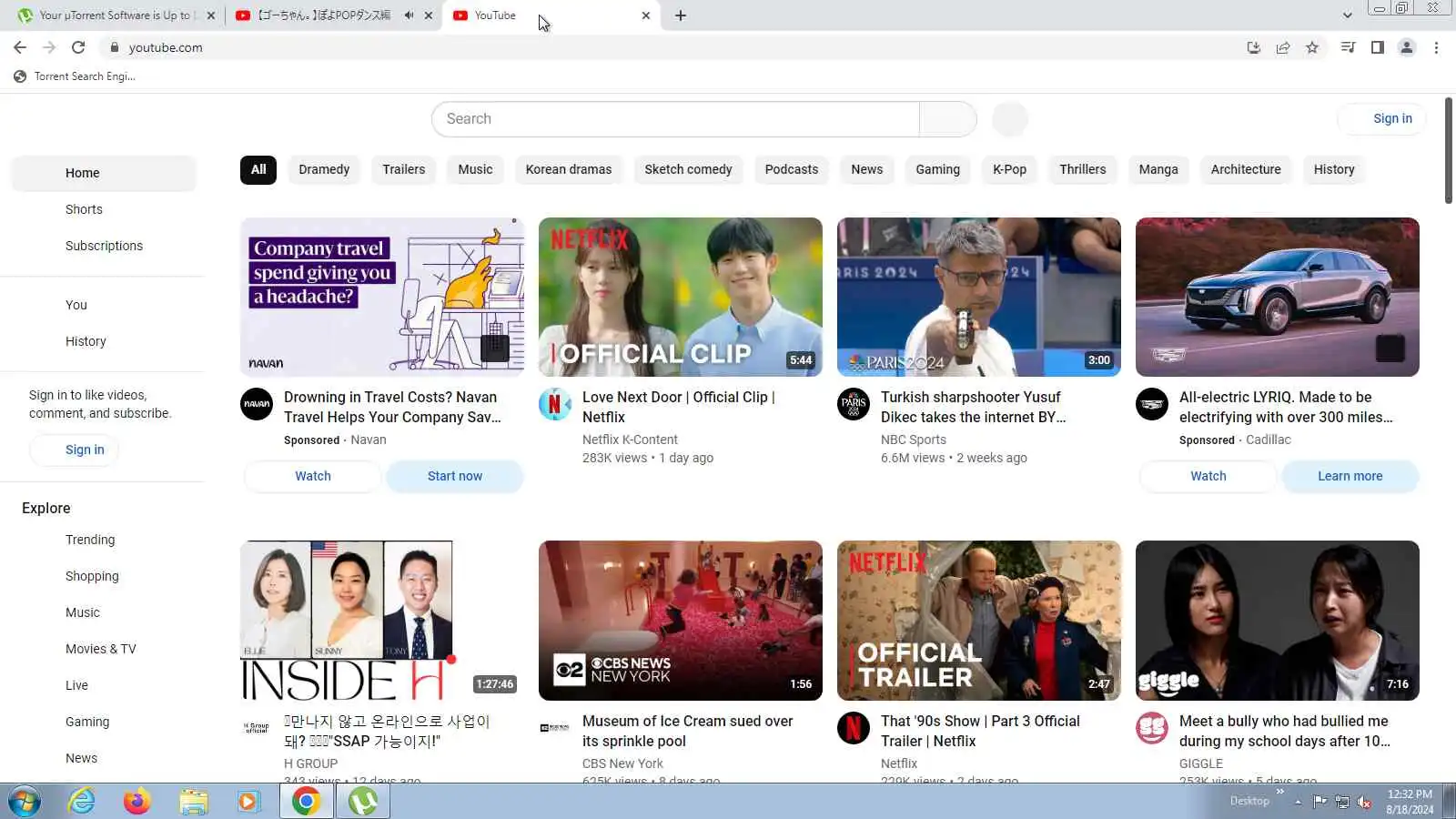
Task: Open Movies & TV under Explore
Action: pyautogui.click(x=104, y=649)
